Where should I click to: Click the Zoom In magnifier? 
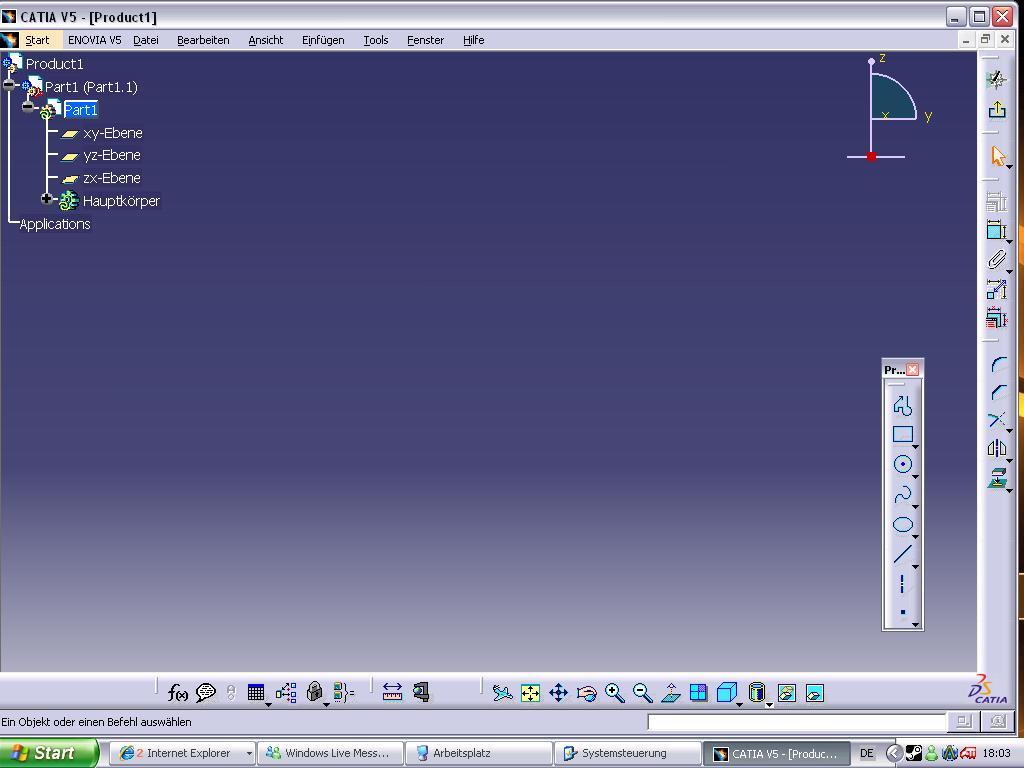tap(615, 693)
